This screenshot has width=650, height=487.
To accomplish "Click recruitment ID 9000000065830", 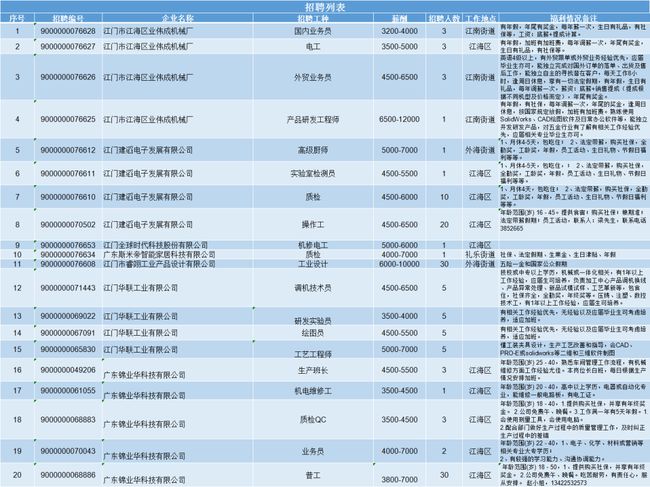I will tap(68, 349).
